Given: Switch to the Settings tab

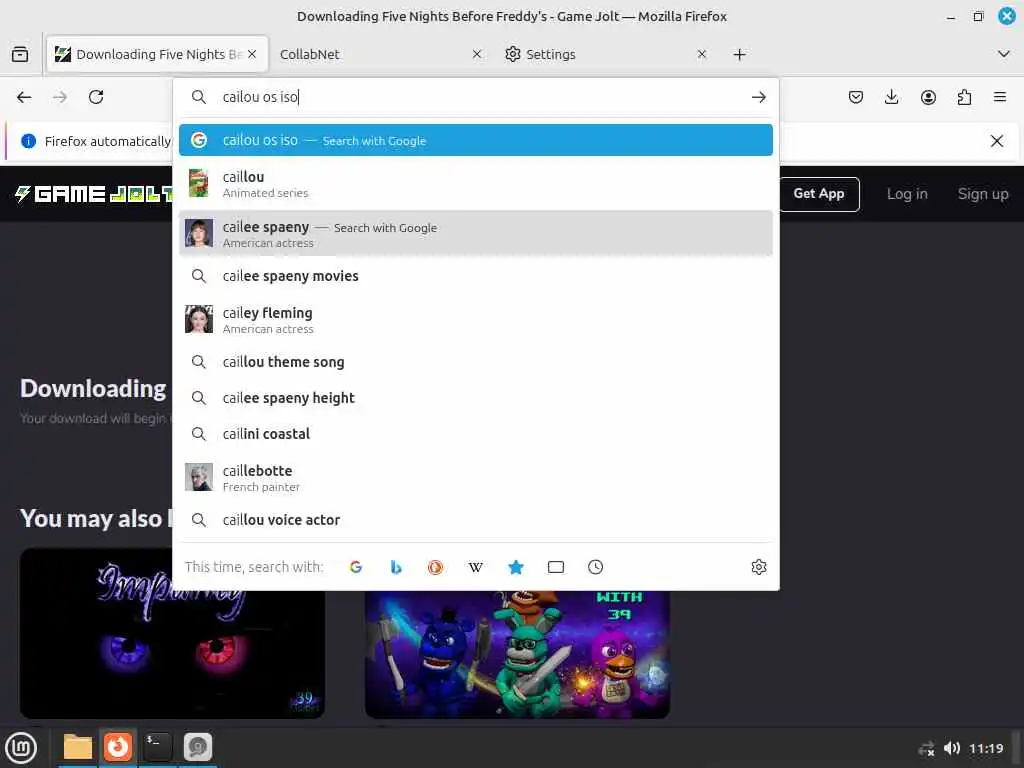Looking at the screenshot, I should click(x=605, y=54).
